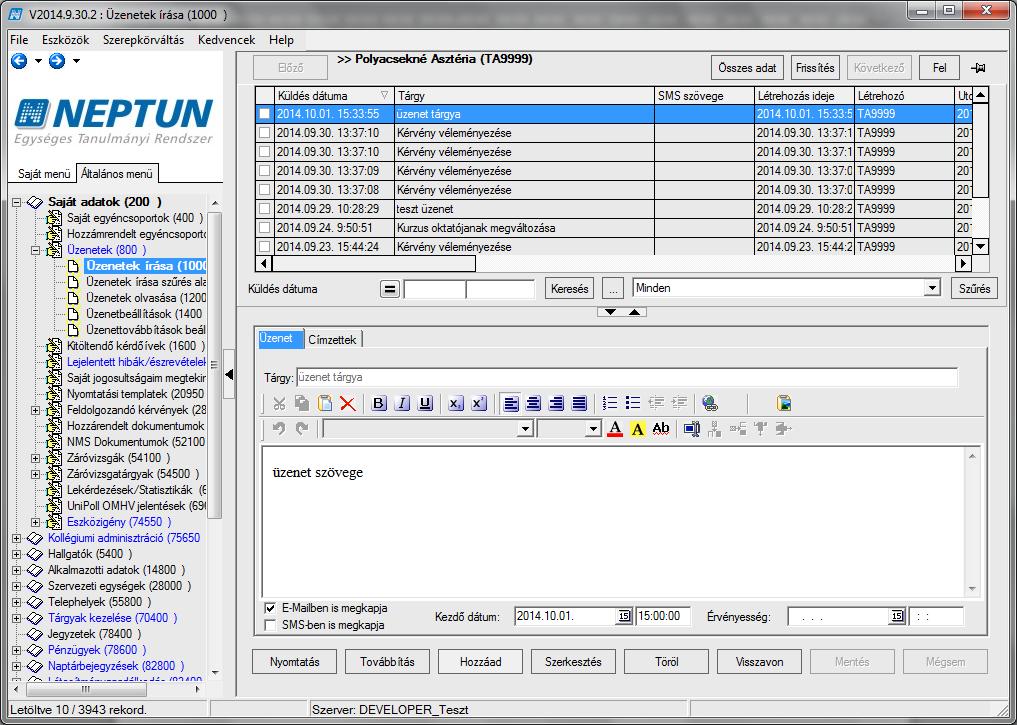The height and width of the screenshot is (725, 1017).
Task: Enable 'SMS-ben is megkapja'
Action: (270, 625)
